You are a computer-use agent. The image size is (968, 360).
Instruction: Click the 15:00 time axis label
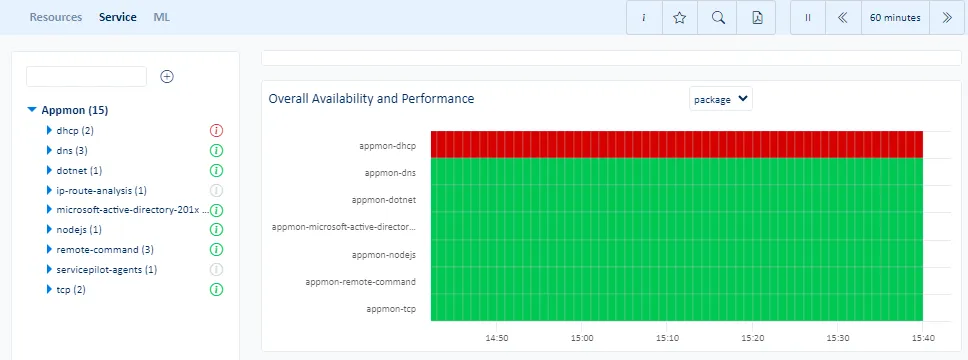coord(582,338)
